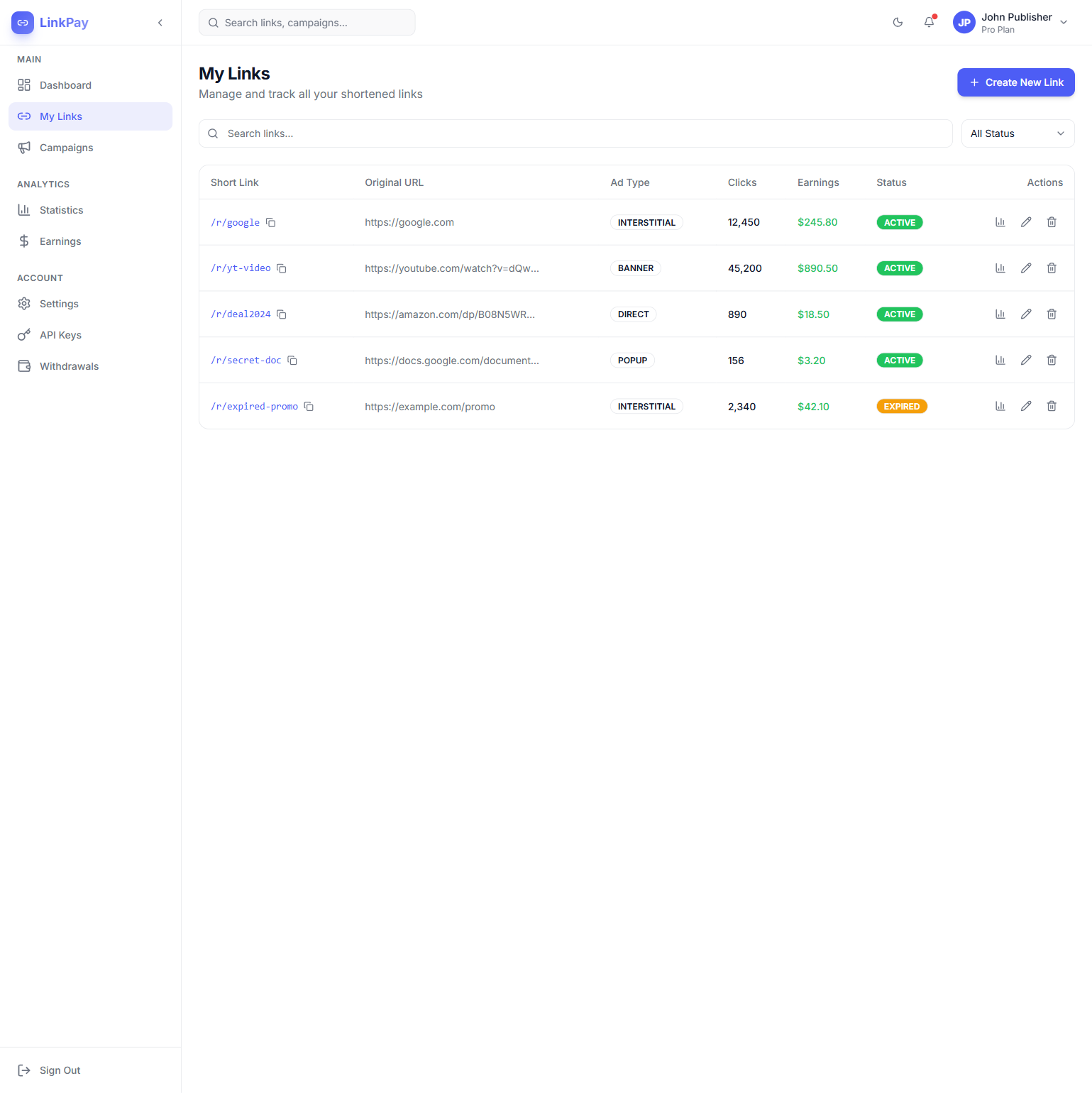The height and width of the screenshot is (1093, 1092).
Task: Click the BANNER ad type badge
Action: [x=635, y=268]
